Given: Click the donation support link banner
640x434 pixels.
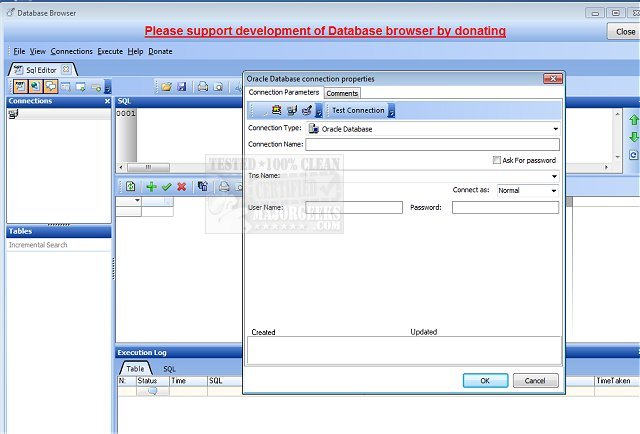Looking at the screenshot, I should tap(325, 31).
